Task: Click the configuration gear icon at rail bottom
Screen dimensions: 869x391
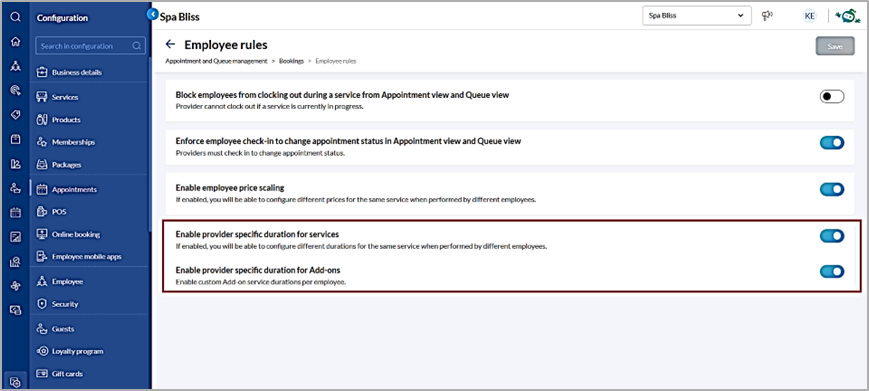Action: pos(16,382)
